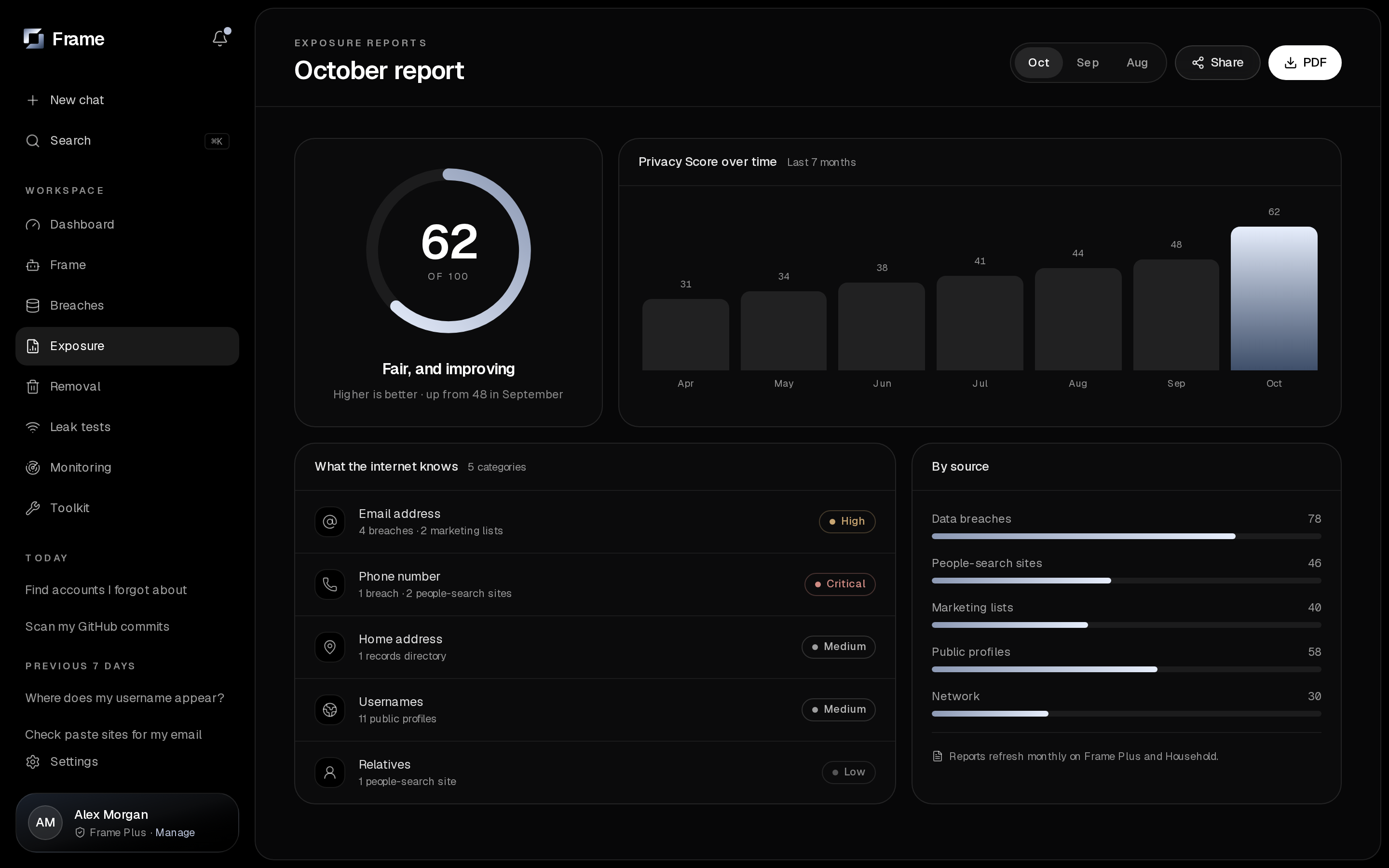The height and width of the screenshot is (868, 1389).
Task: Open 'Find accounts I forgot about' chat
Action: coord(106,590)
